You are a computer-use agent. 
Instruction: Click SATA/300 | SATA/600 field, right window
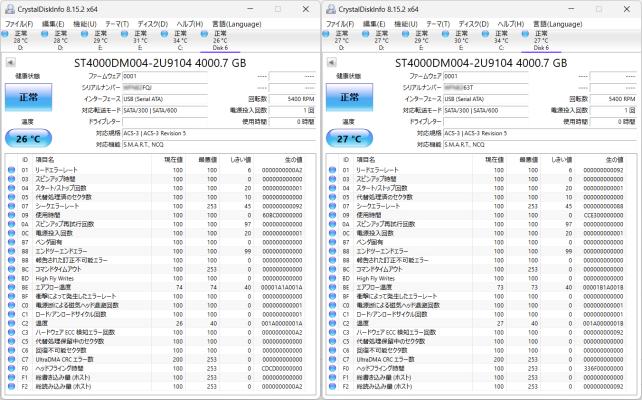(486, 111)
